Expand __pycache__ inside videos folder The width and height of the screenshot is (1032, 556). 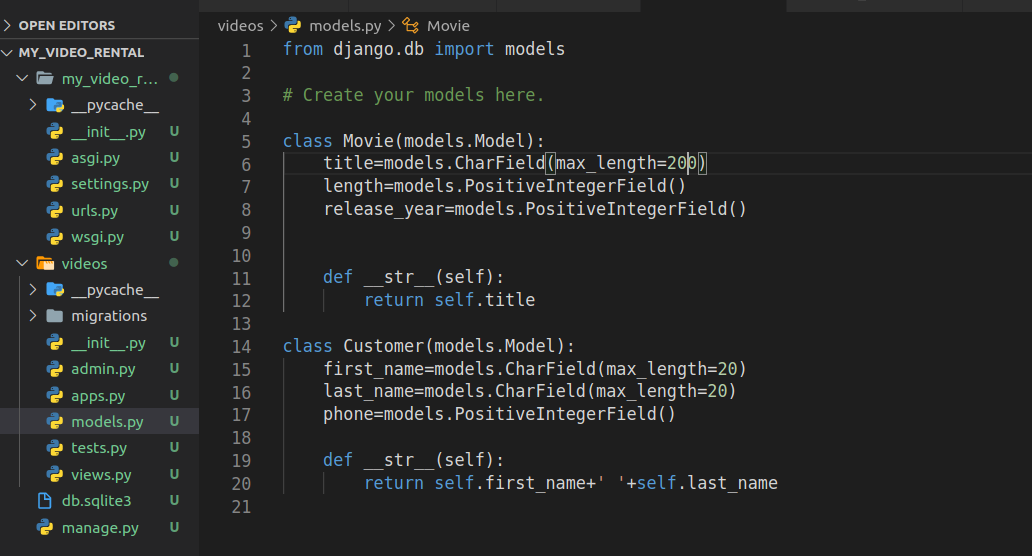coord(32,290)
